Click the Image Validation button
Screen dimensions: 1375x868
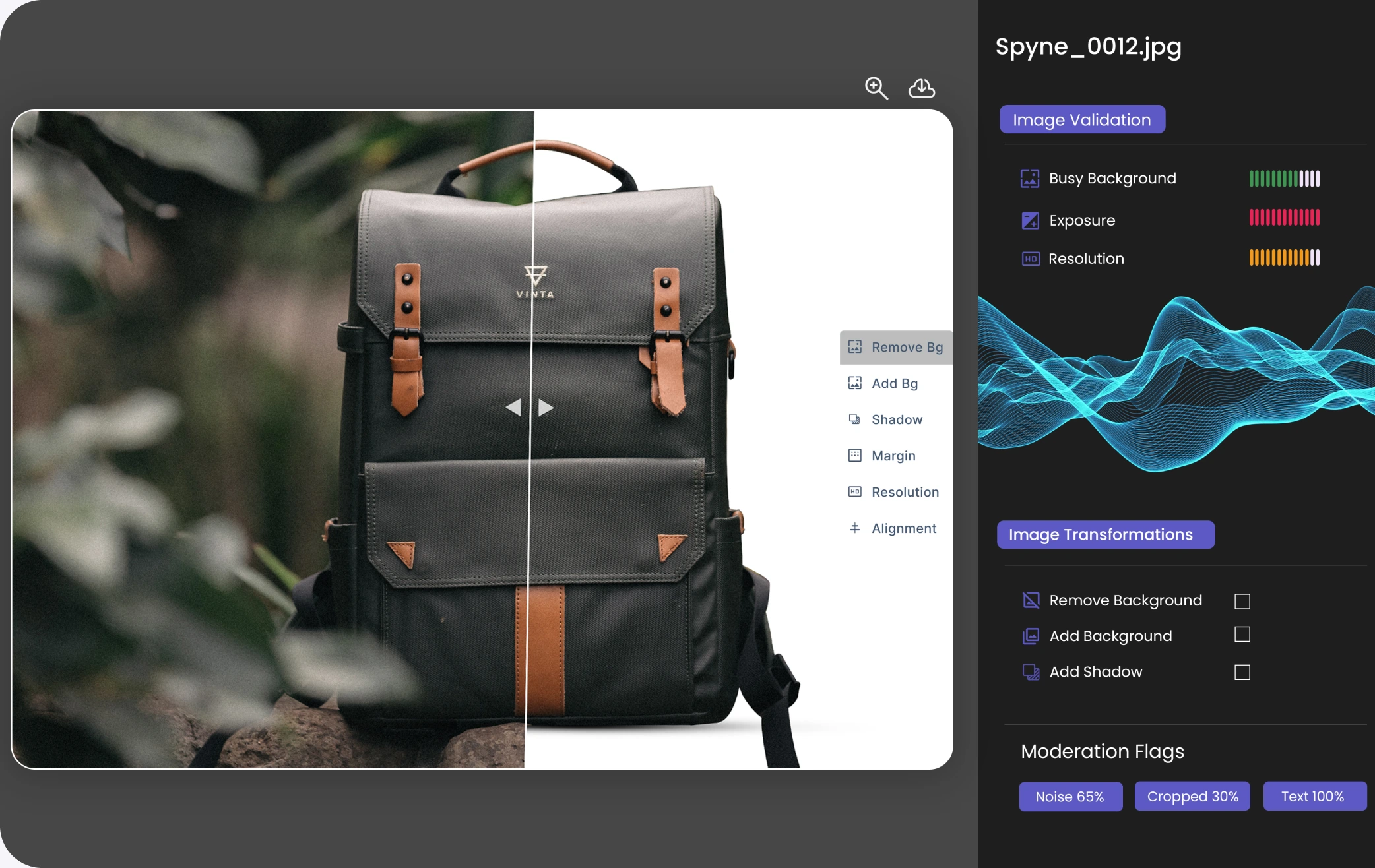coord(1082,119)
